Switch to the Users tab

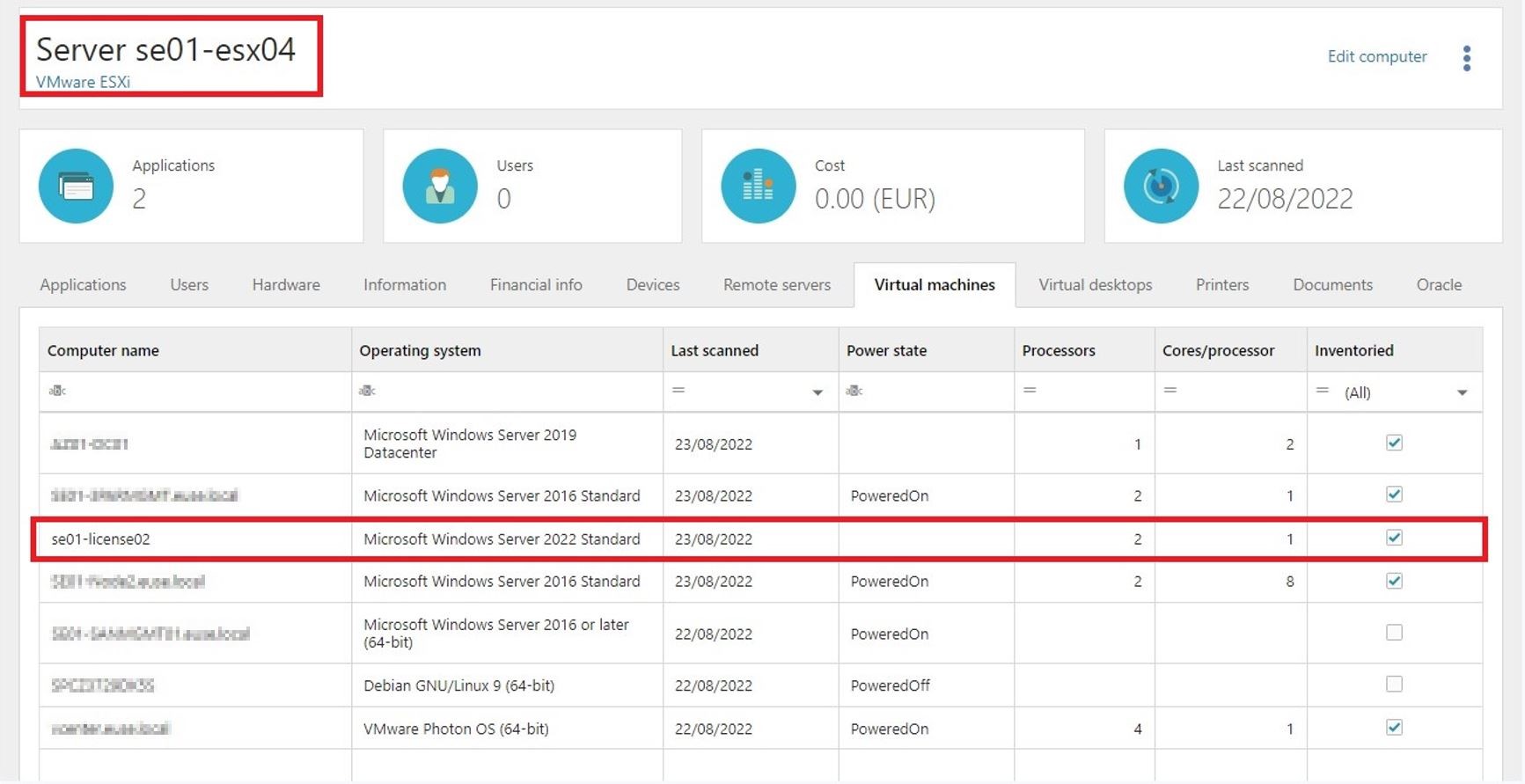189,285
